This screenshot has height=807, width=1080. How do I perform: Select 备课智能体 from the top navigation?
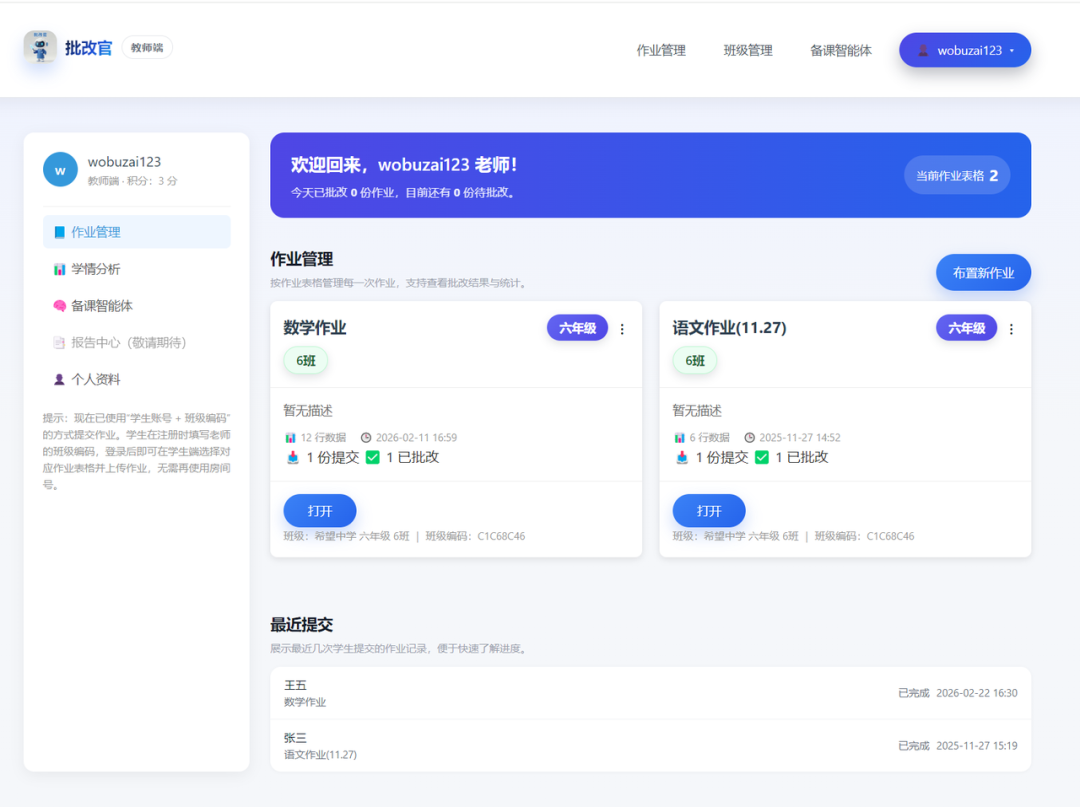coord(840,50)
